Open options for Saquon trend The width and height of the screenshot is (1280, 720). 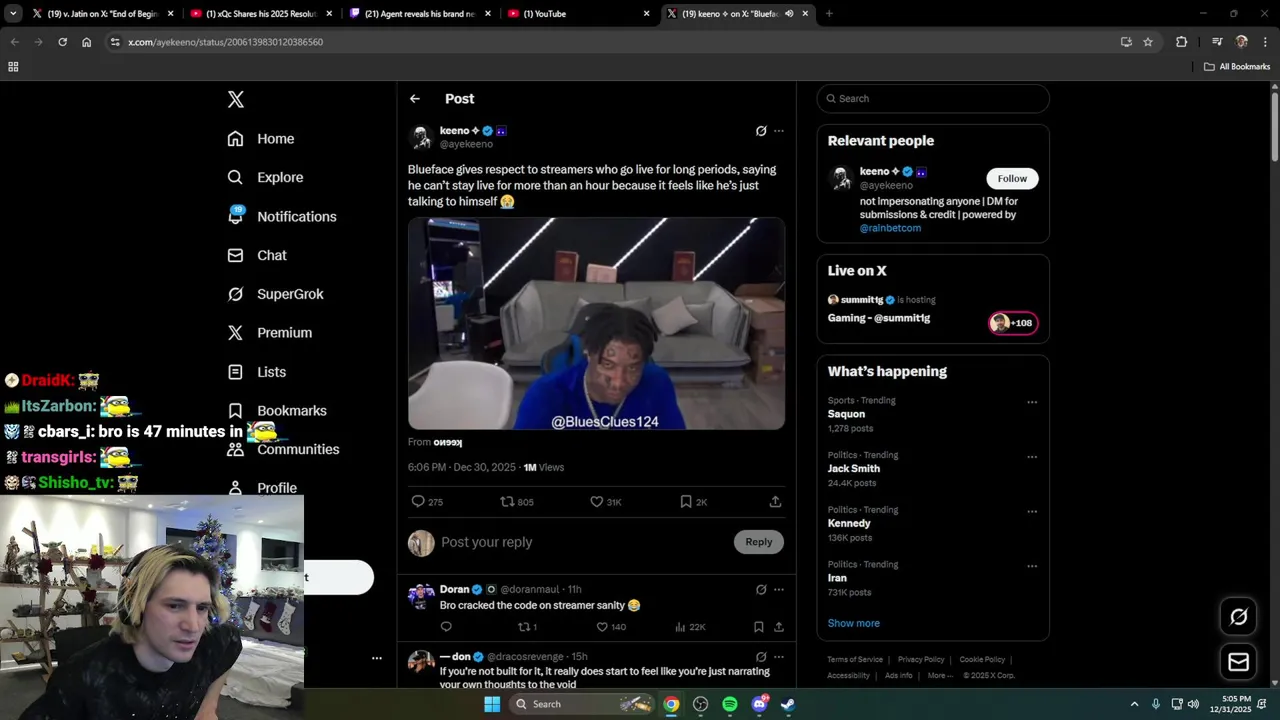(x=1032, y=402)
